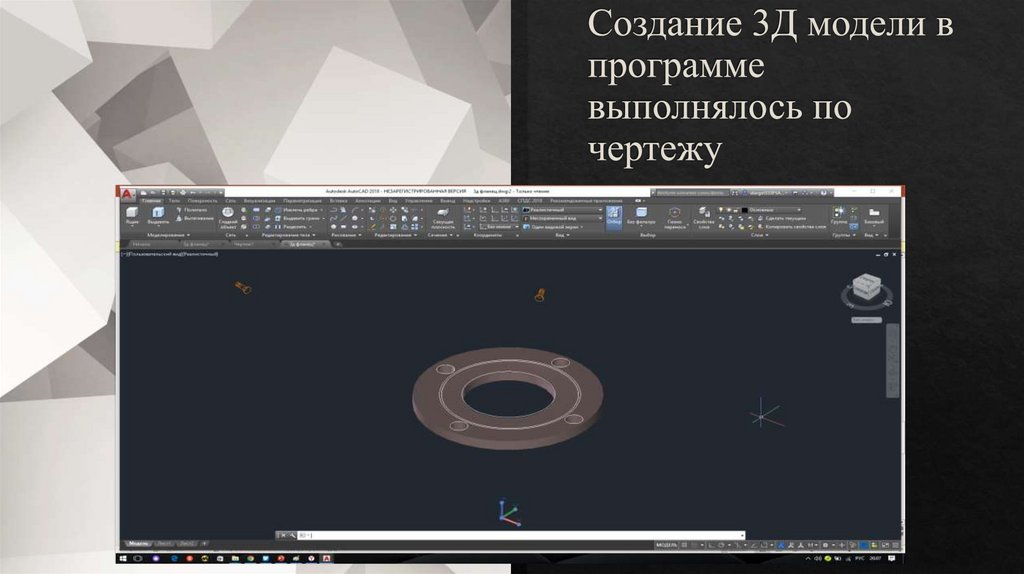This screenshot has height=574, width=1024.
Task: Expand the Редактирование тела panel
Action: [x=289, y=235]
